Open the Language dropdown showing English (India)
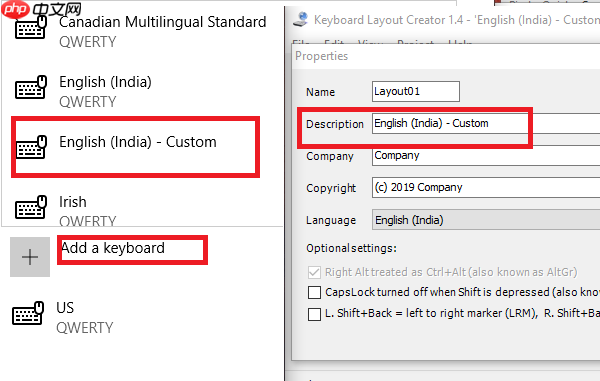The width and height of the screenshot is (600, 381). tap(486, 220)
